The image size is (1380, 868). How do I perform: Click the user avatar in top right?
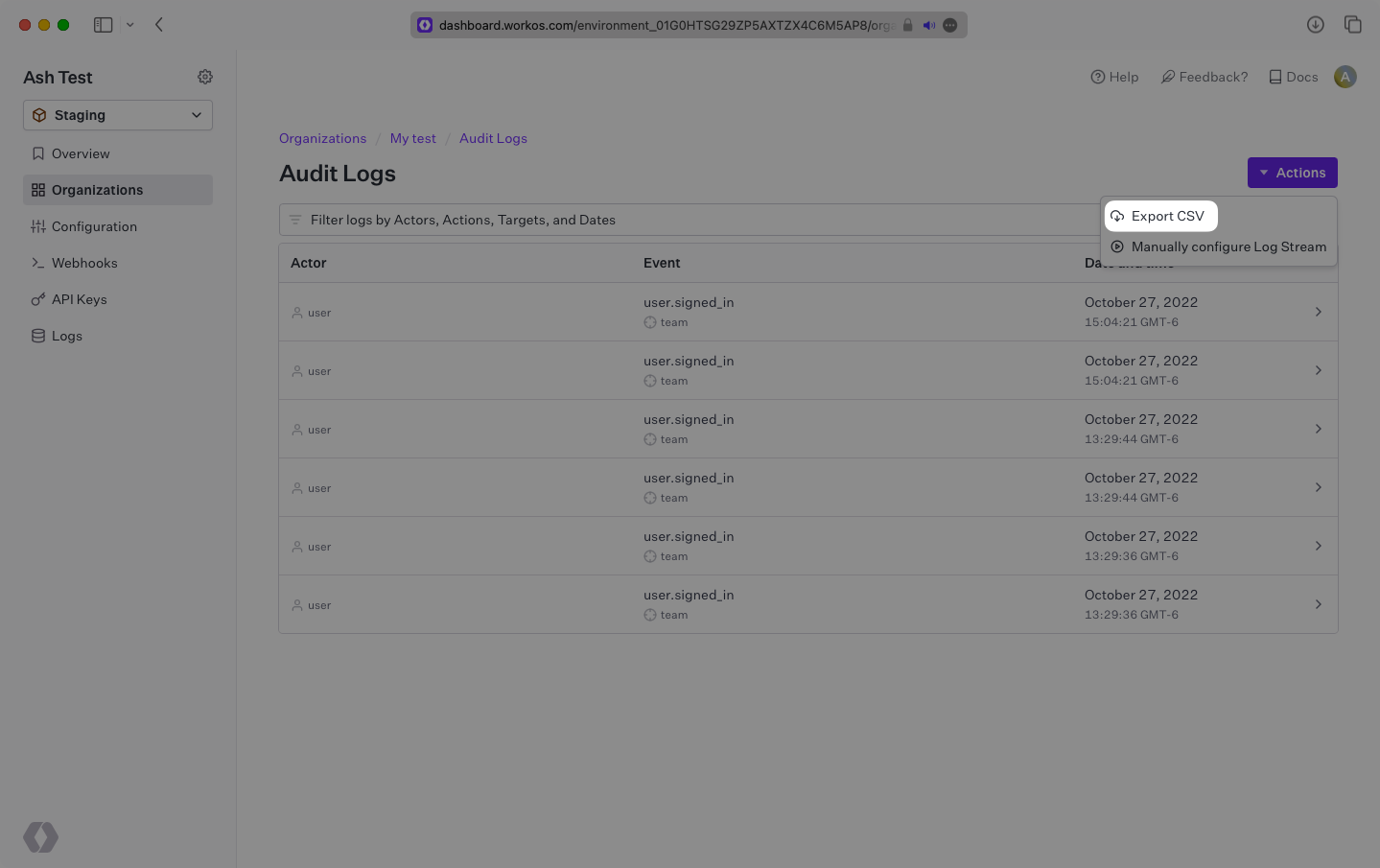(1345, 77)
